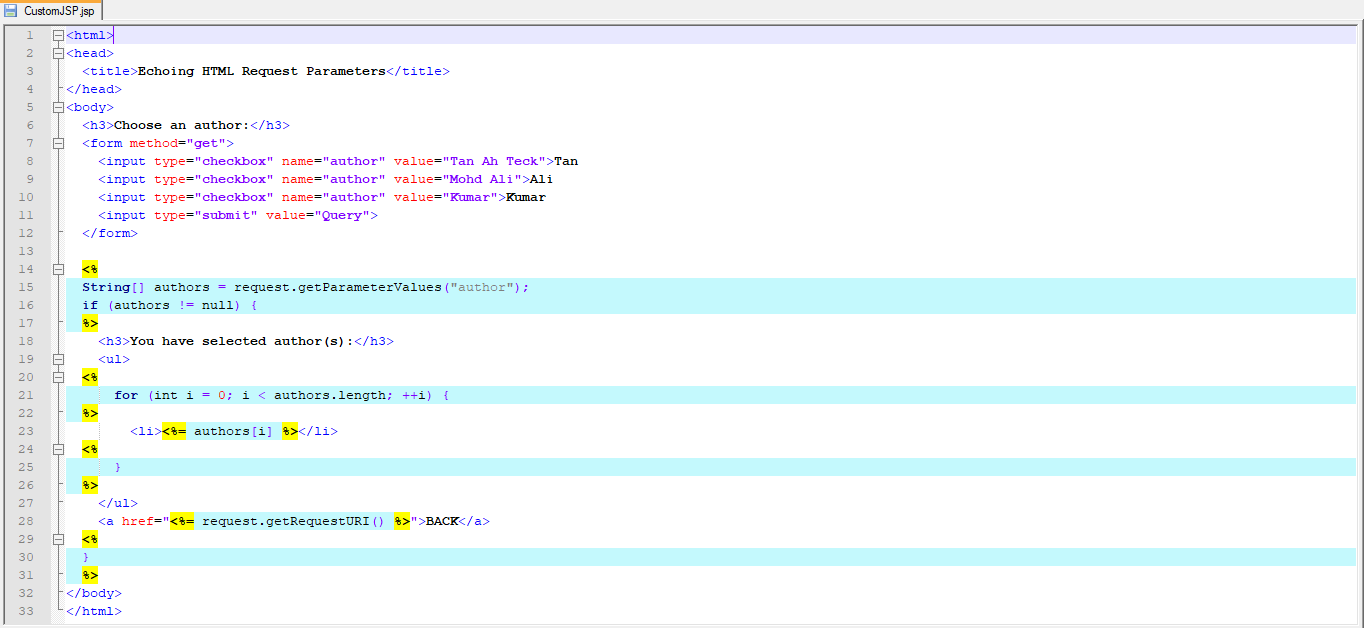
Task: Click 'request.getParameterValues' on line 15
Action: (338, 287)
